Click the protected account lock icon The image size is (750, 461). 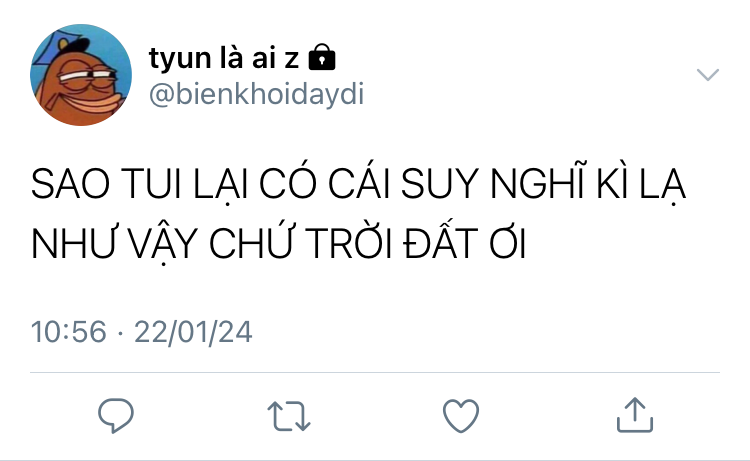pyautogui.click(x=322, y=57)
